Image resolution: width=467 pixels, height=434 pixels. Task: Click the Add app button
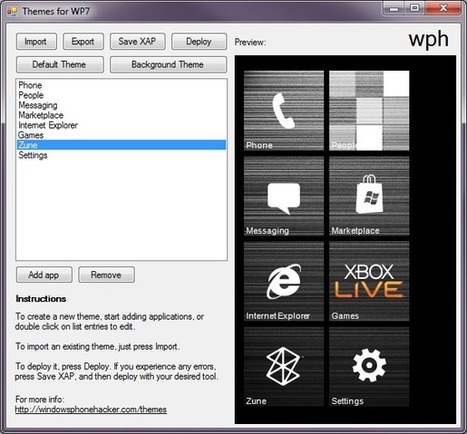coord(44,275)
